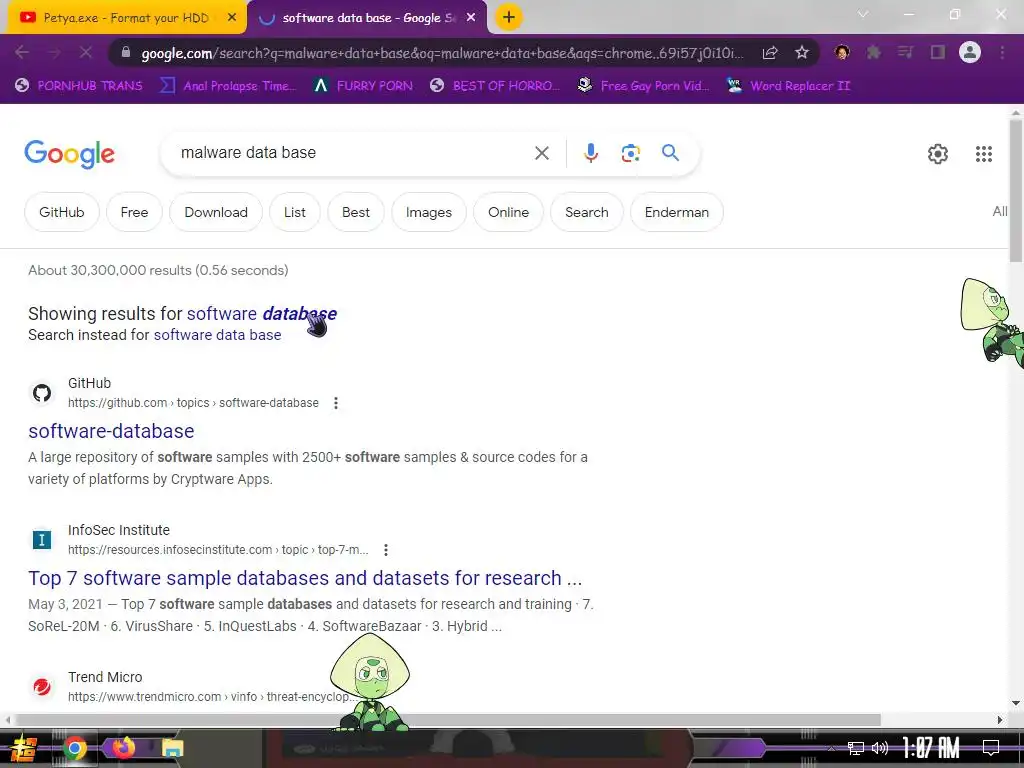Filter results by Online chip

pos(508,212)
